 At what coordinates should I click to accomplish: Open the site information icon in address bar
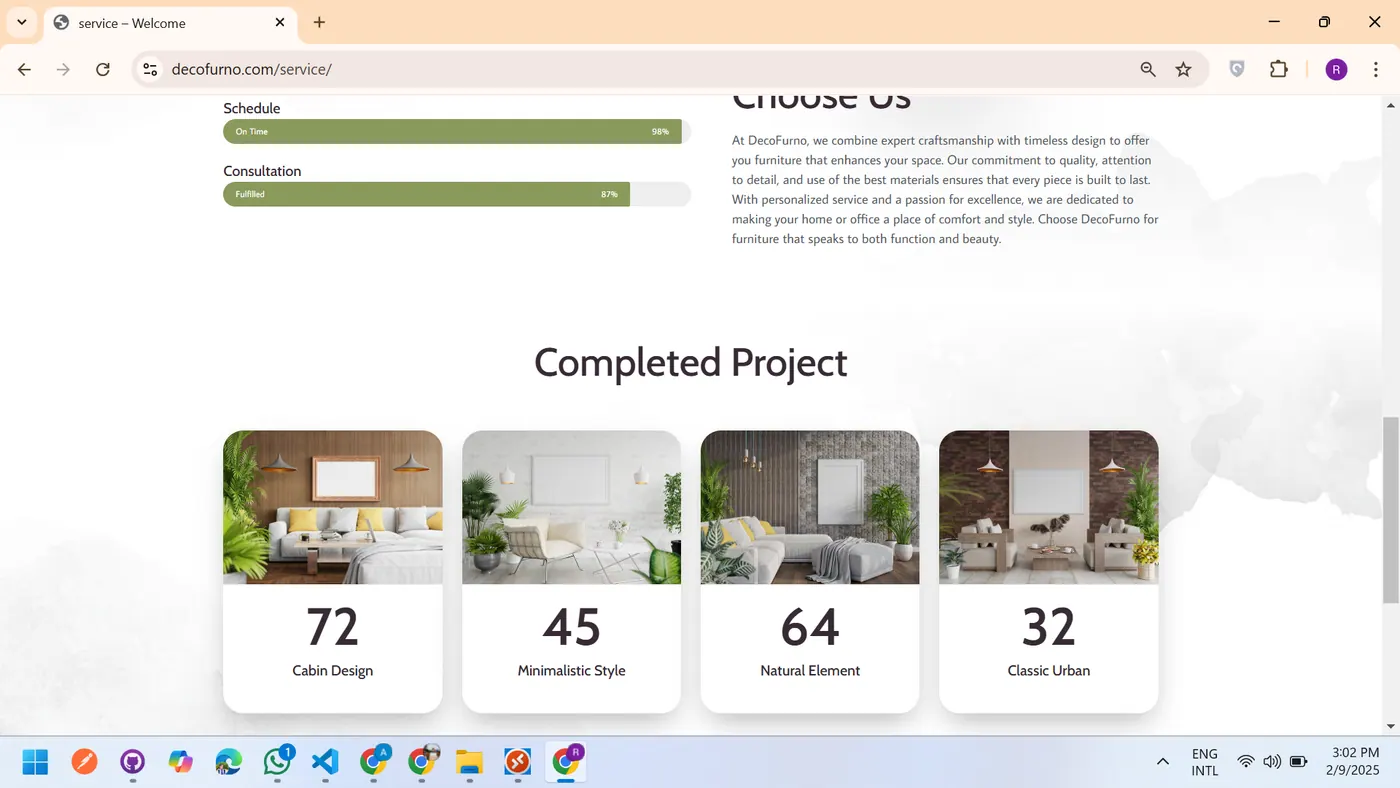coord(150,69)
